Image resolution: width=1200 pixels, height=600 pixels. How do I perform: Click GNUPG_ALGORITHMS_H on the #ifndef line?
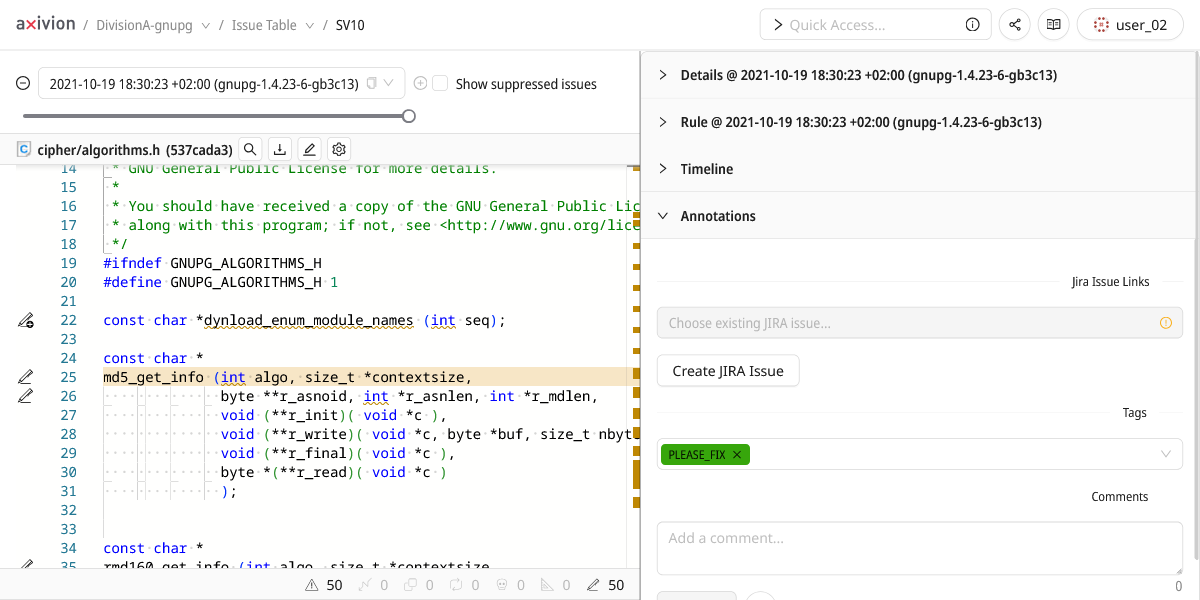pyautogui.click(x=246, y=263)
